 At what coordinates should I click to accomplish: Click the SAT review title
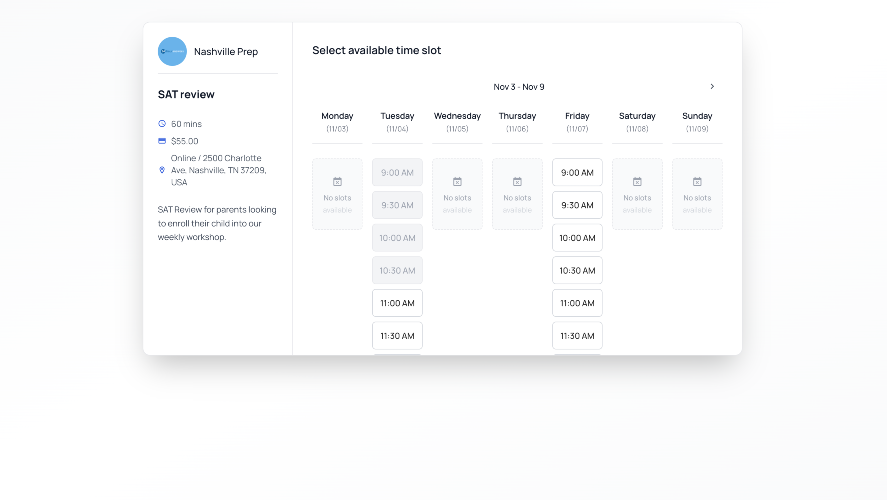186,94
